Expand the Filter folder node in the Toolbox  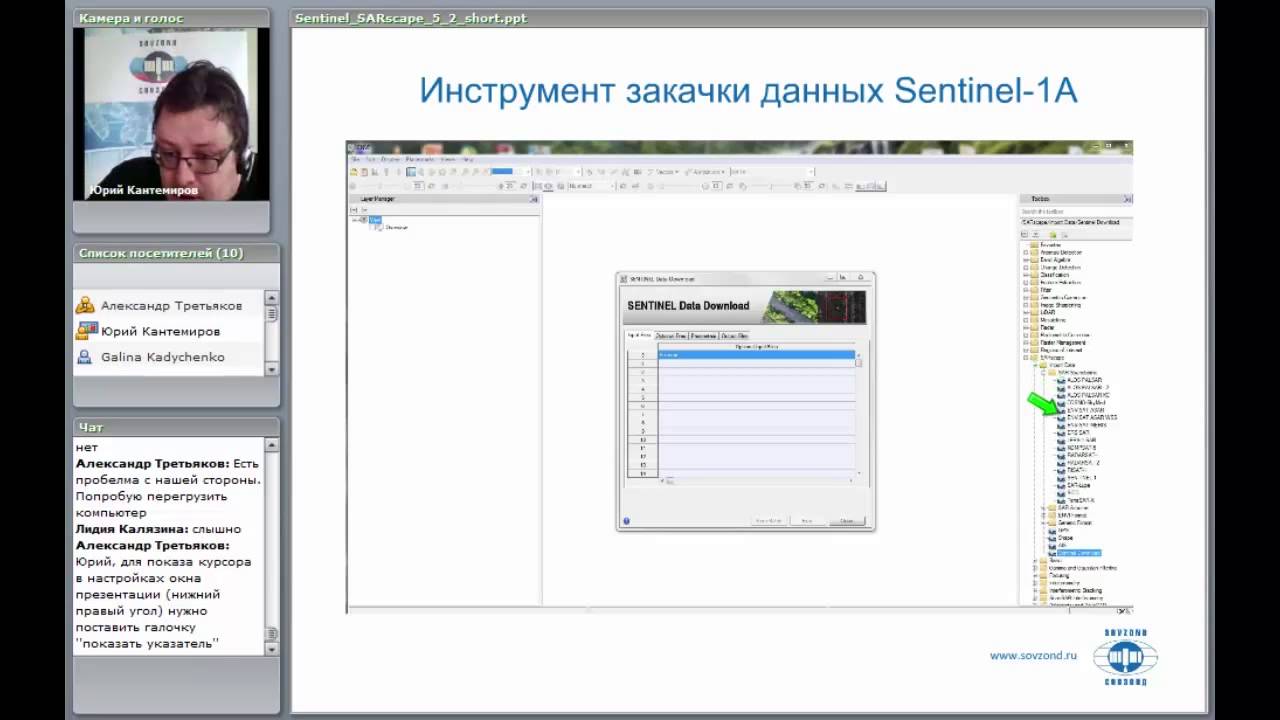coord(1025,290)
